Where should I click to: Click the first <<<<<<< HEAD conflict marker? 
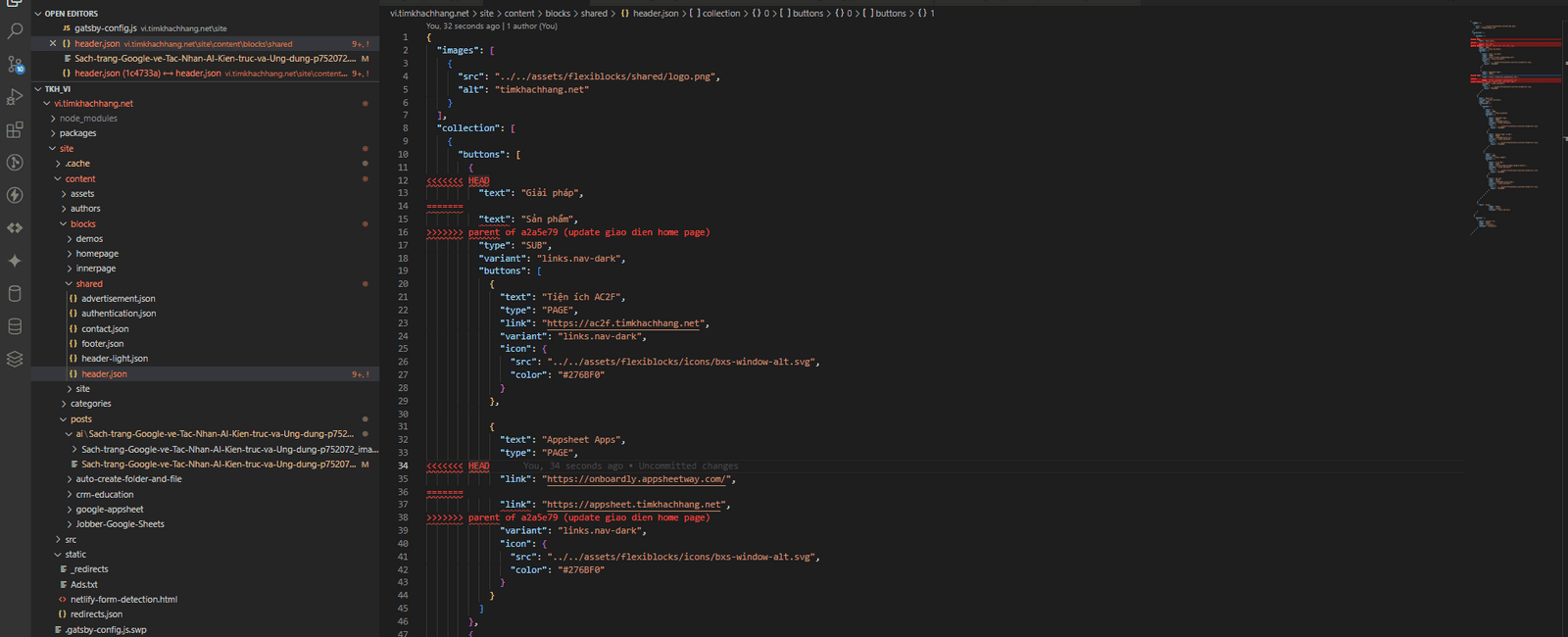458,181
